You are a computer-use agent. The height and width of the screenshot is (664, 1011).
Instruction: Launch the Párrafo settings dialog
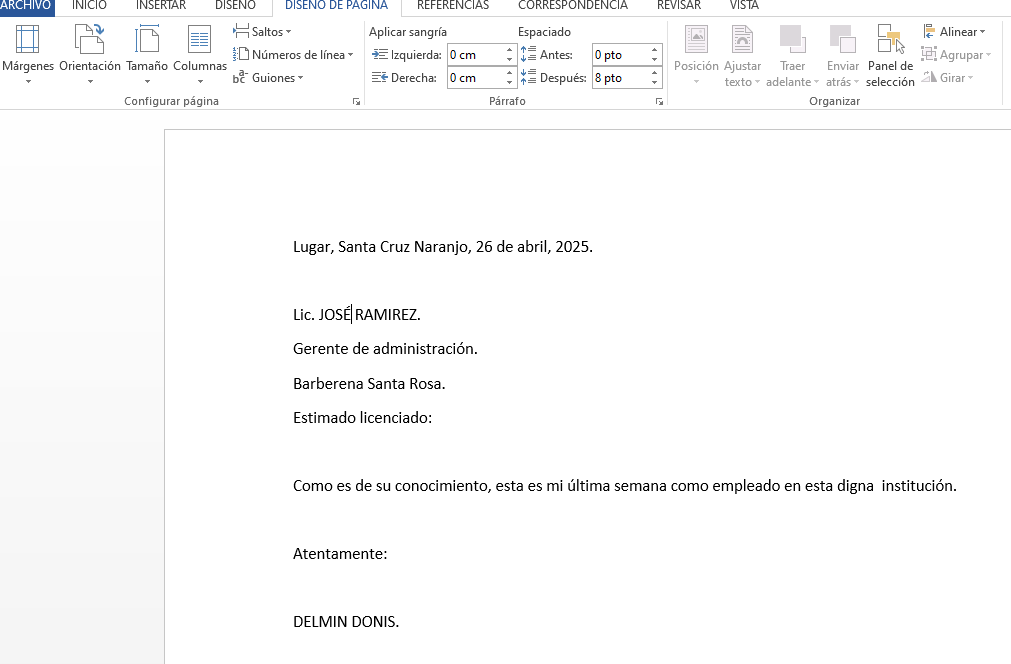(x=659, y=102)
